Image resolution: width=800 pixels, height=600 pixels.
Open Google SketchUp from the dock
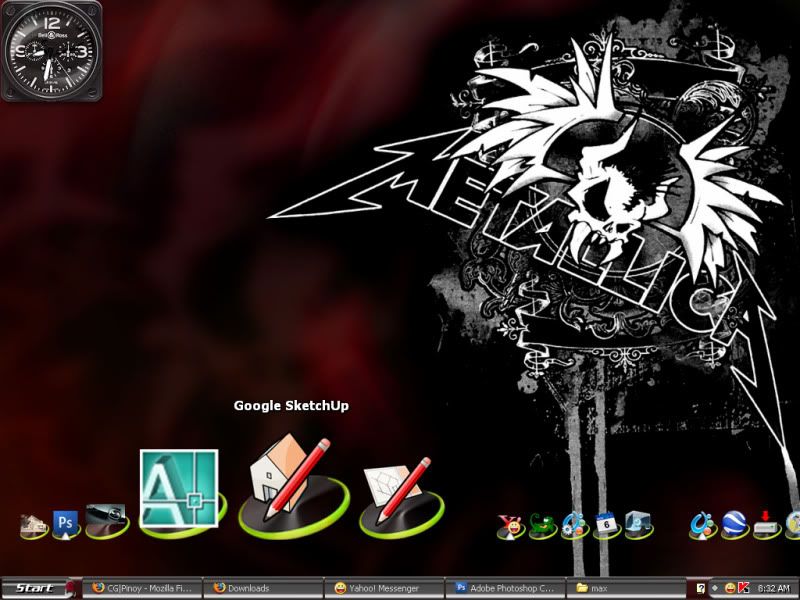(292, 485)
